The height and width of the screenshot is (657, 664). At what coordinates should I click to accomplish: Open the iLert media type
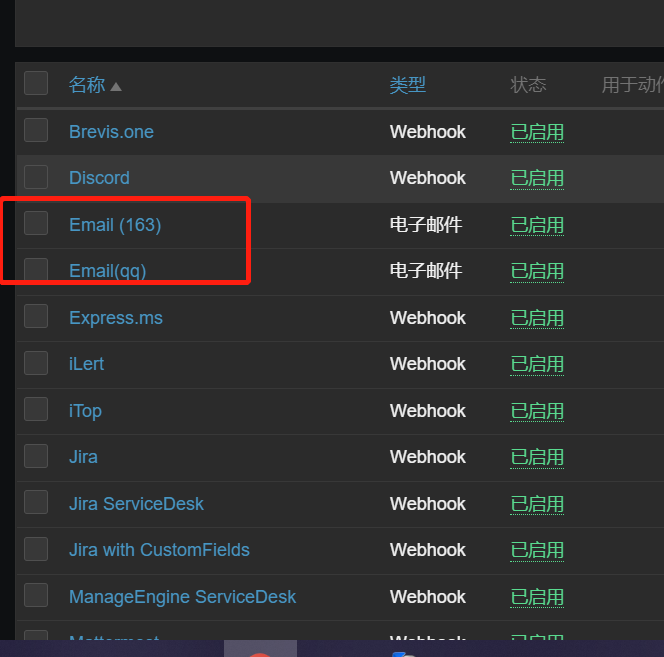(x=86, y=364)
